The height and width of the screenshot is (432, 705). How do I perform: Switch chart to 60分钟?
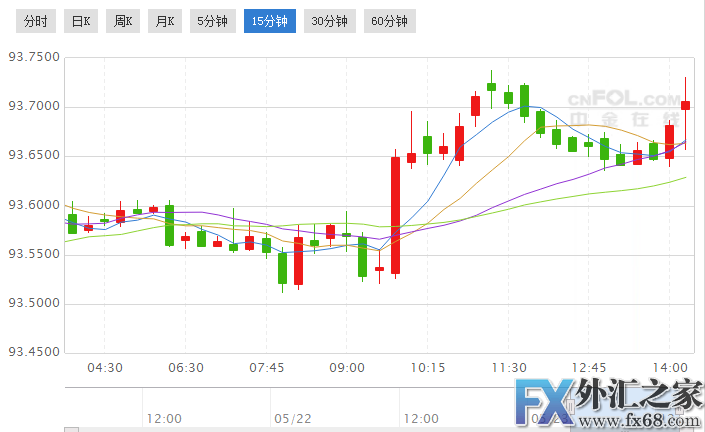pos(389,21)
